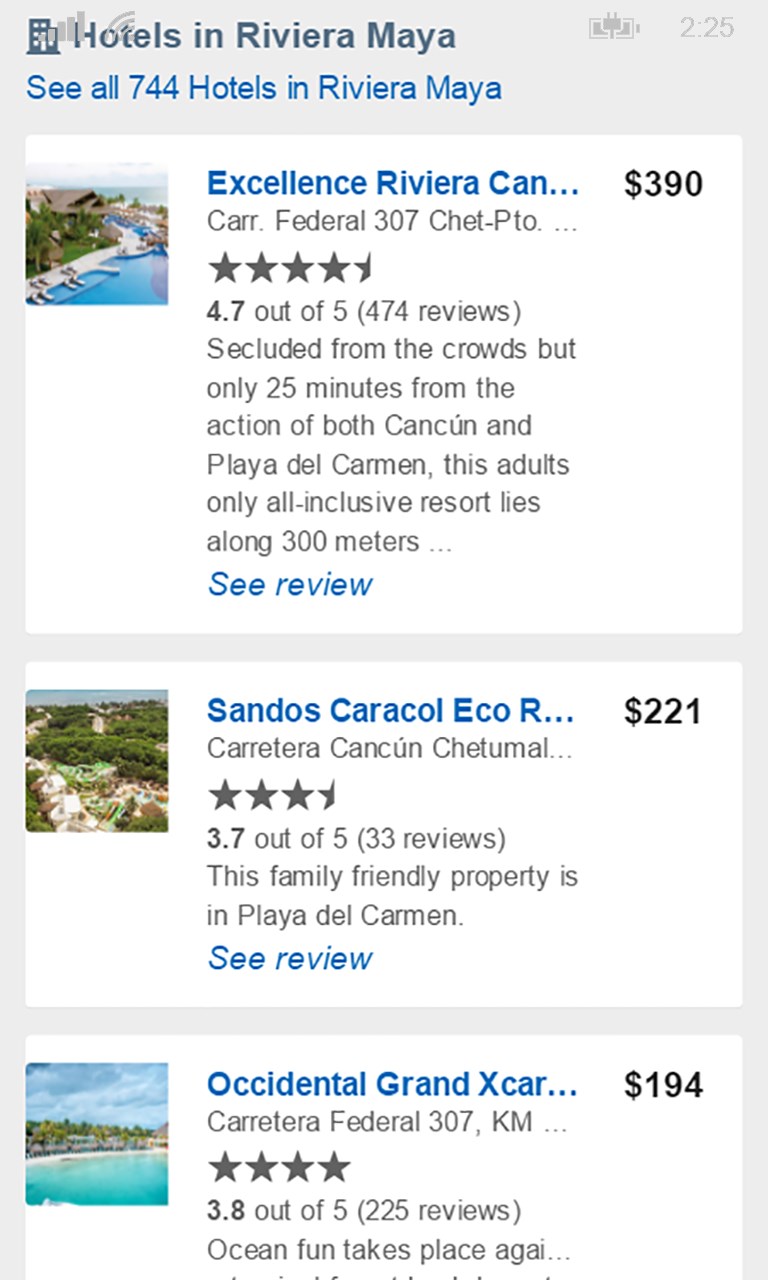Click the hotel building icon in header
Screen dimensions: 768x1280
(42, 37)
